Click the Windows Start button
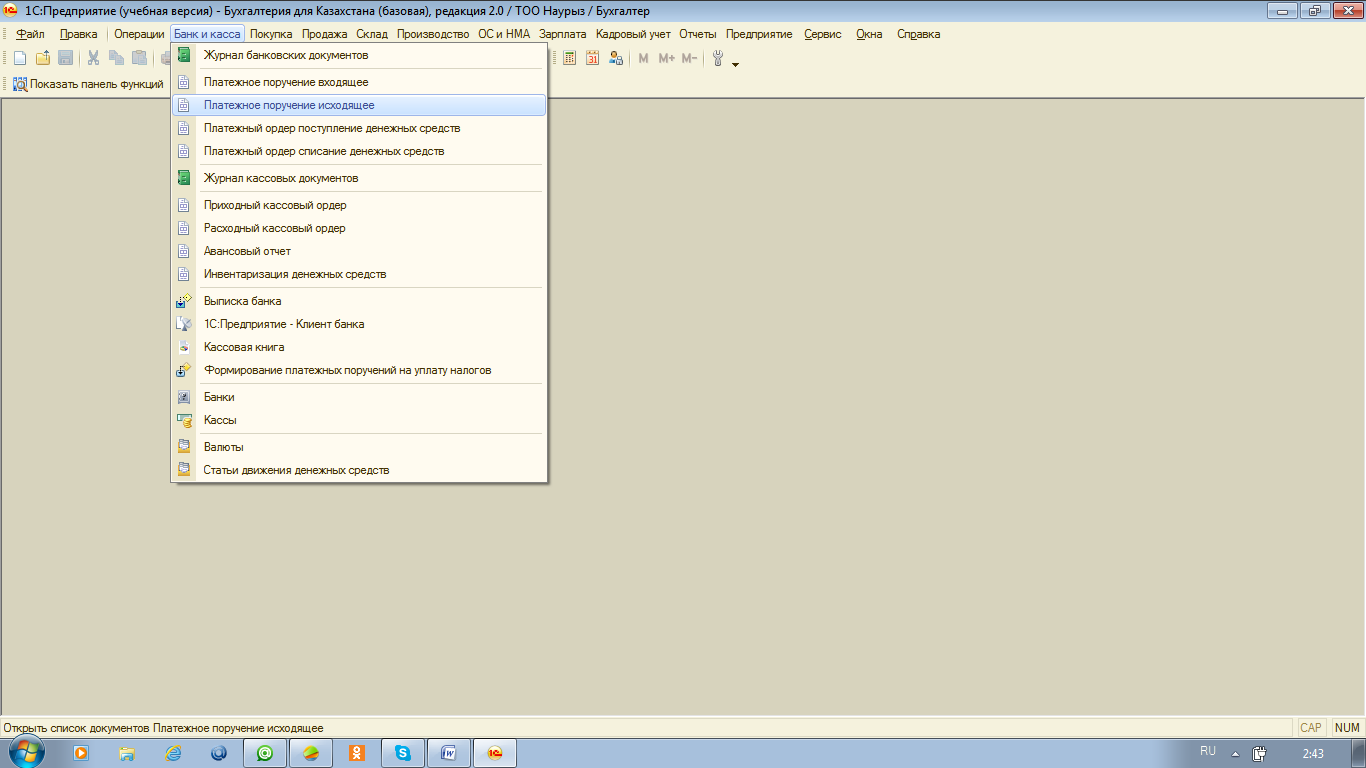This screenshot has height=768, width=1366. (x=27, y=752)
